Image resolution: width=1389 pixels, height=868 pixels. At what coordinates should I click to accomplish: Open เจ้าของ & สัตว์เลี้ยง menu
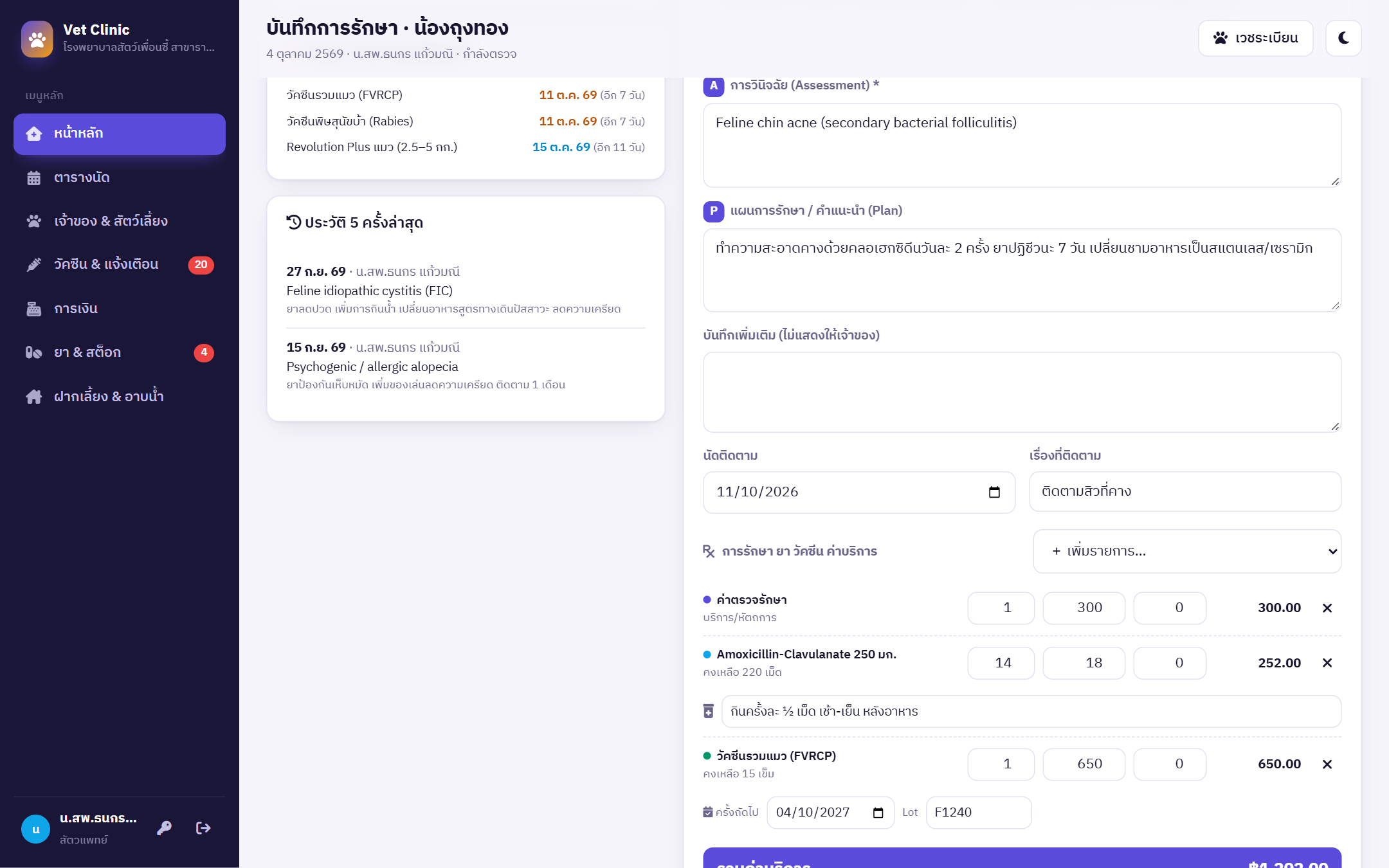120,221
